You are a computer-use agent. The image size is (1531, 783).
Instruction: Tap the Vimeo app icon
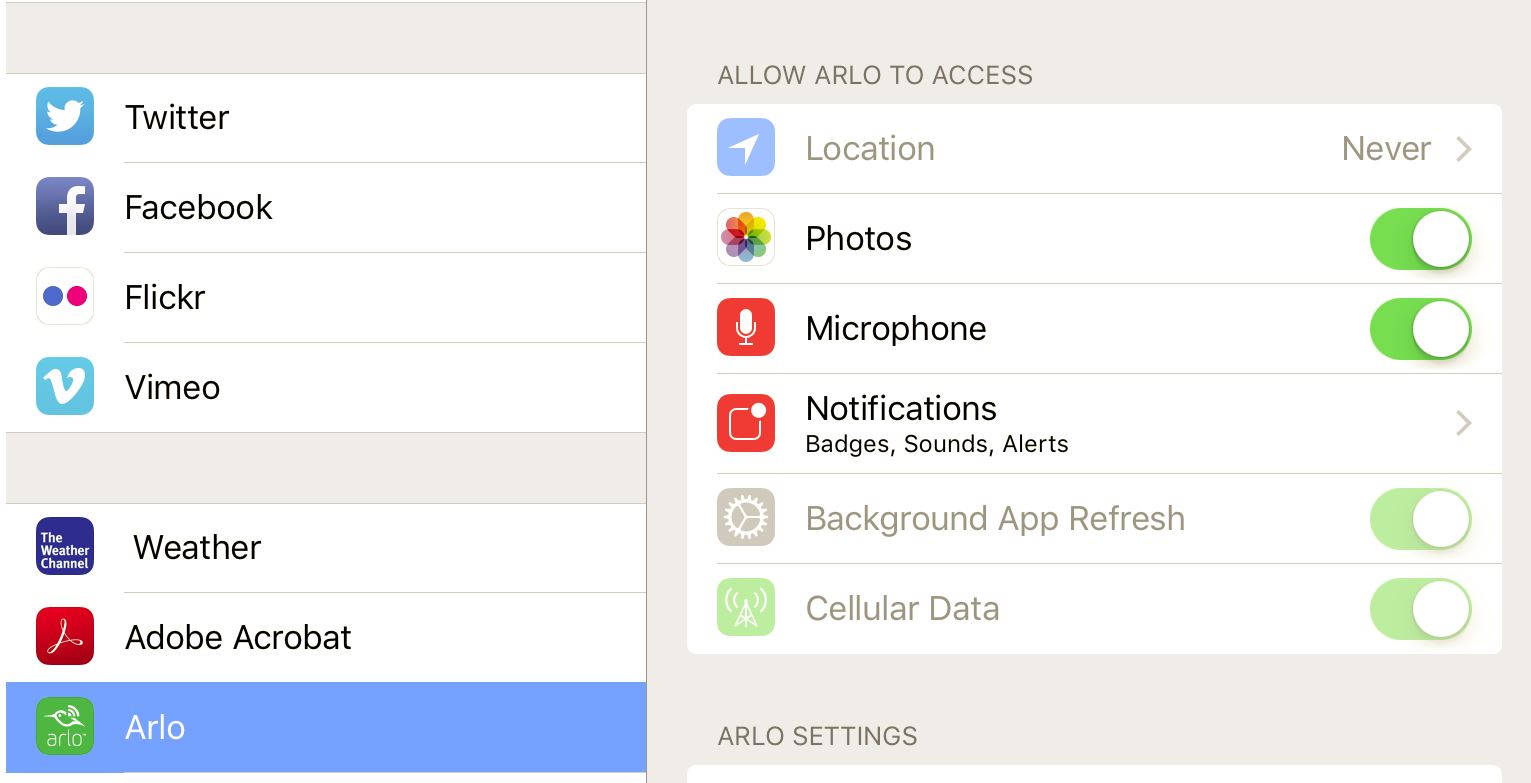click(x=65, y=387)
